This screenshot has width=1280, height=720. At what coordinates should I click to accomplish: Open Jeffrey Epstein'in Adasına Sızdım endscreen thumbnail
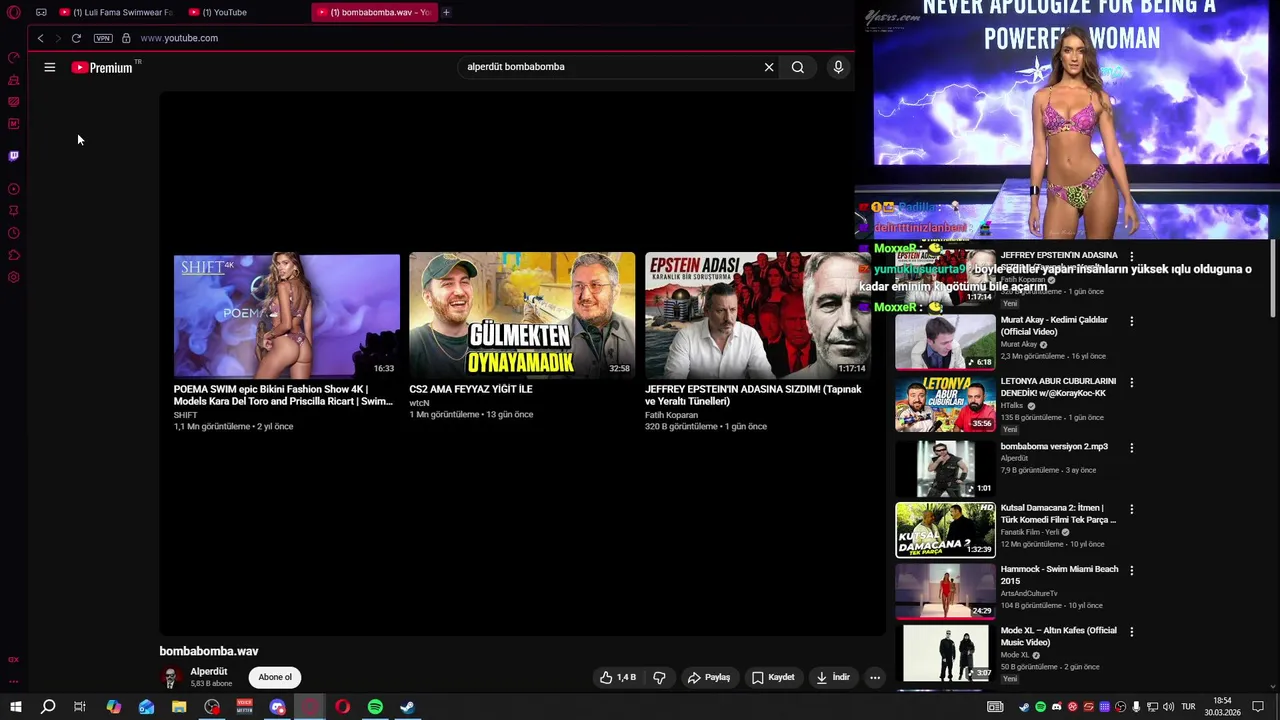(757, 316)
